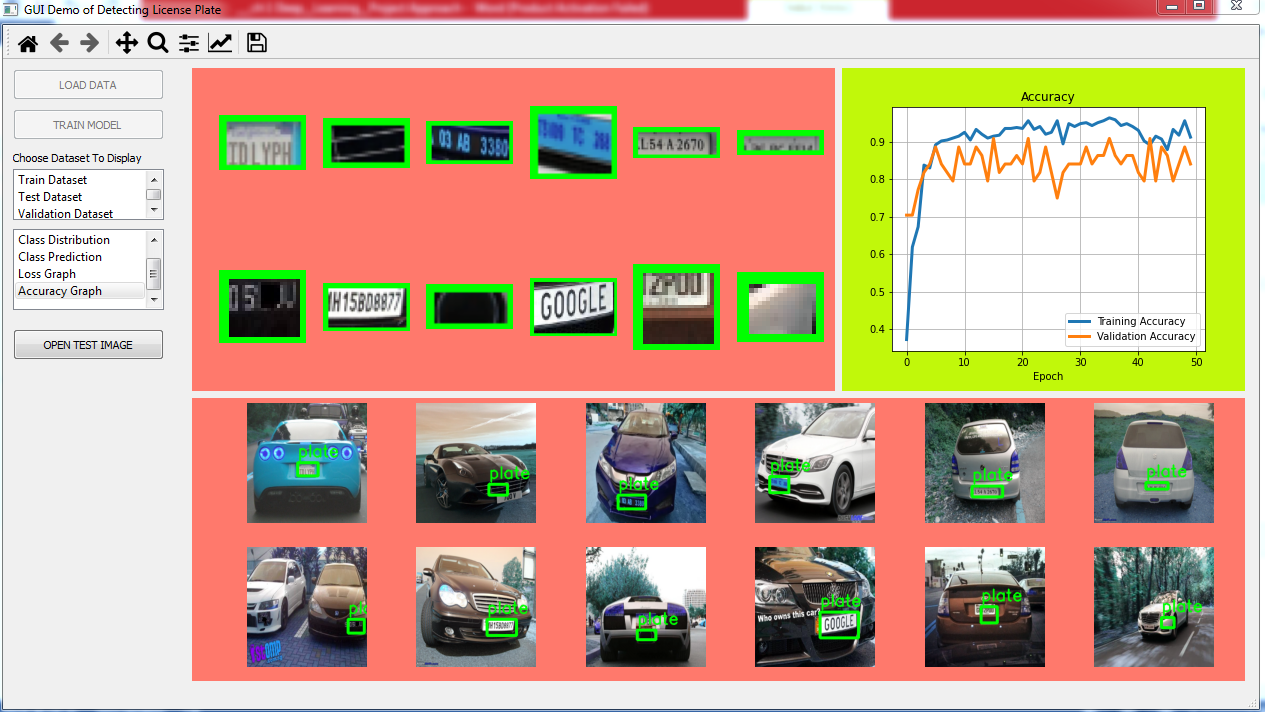This screenshot has width=1265, height=712.
Task: Click the application icon in the title bar
Action: point(8,7)
